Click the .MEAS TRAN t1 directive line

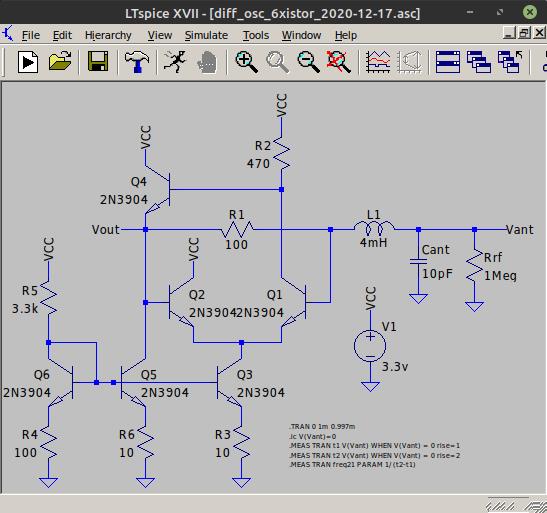click(375, 446)
